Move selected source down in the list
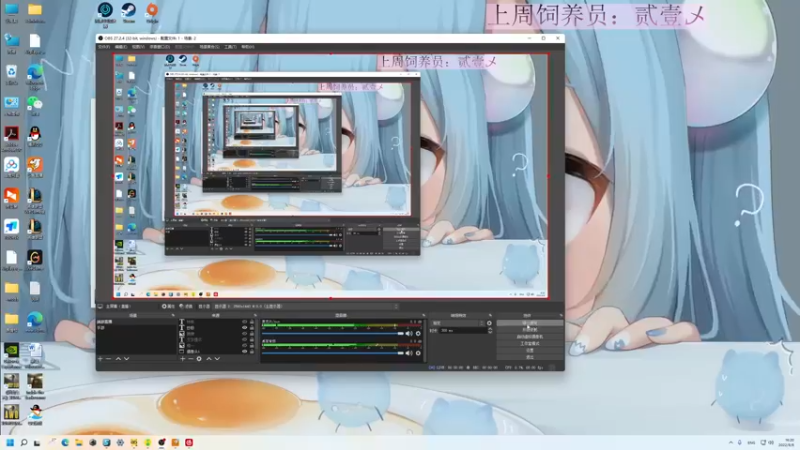The height and width of the screenshot is (450, 800). [217, 359]
